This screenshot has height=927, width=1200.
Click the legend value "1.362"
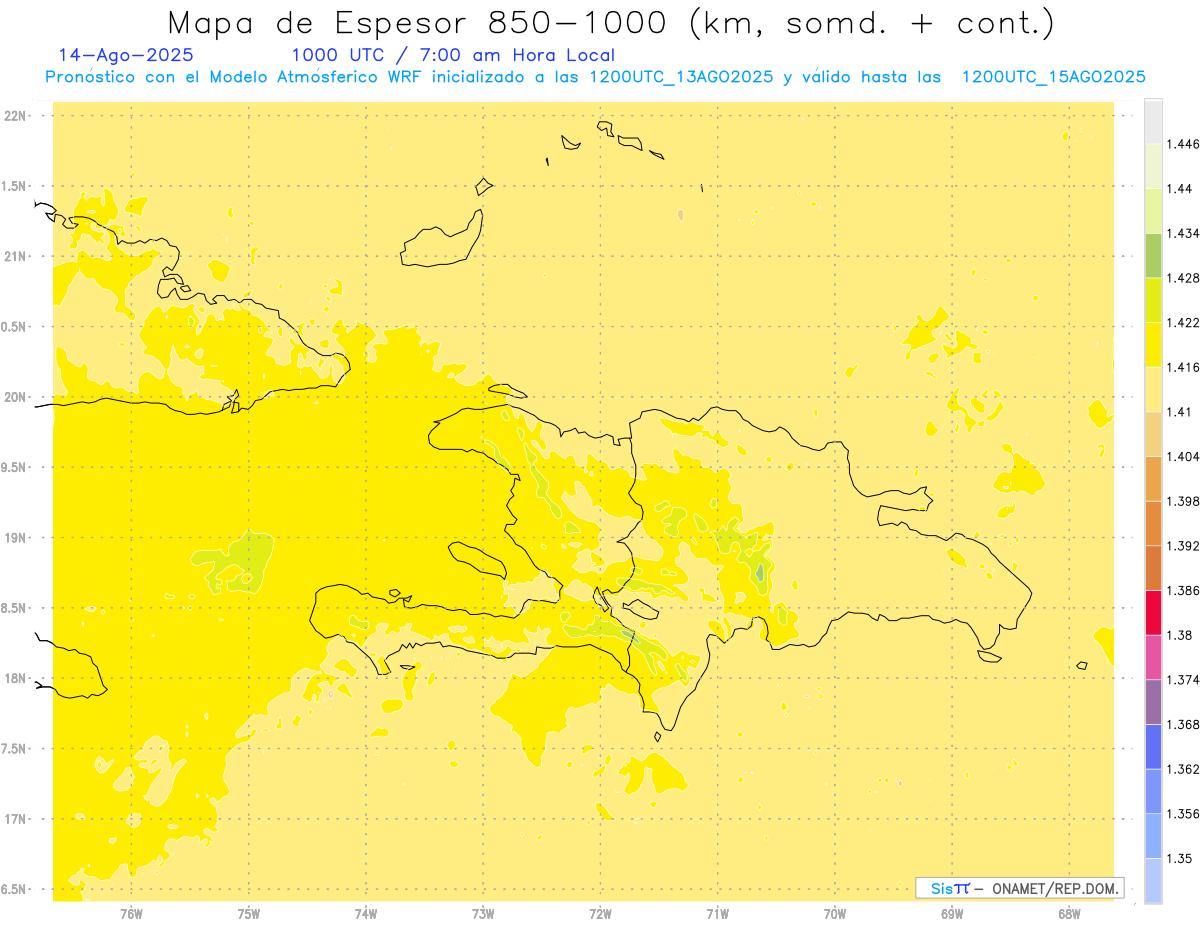click(1183, 769)
